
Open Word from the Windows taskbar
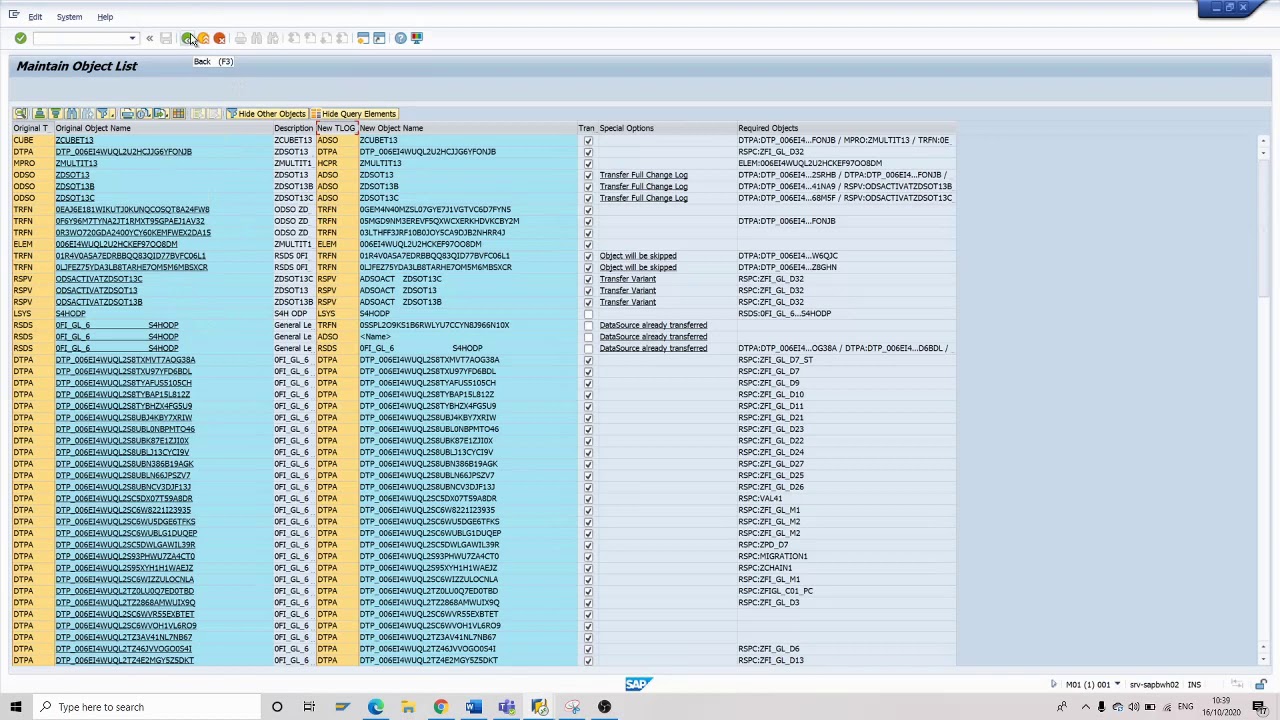pos(473,707)
